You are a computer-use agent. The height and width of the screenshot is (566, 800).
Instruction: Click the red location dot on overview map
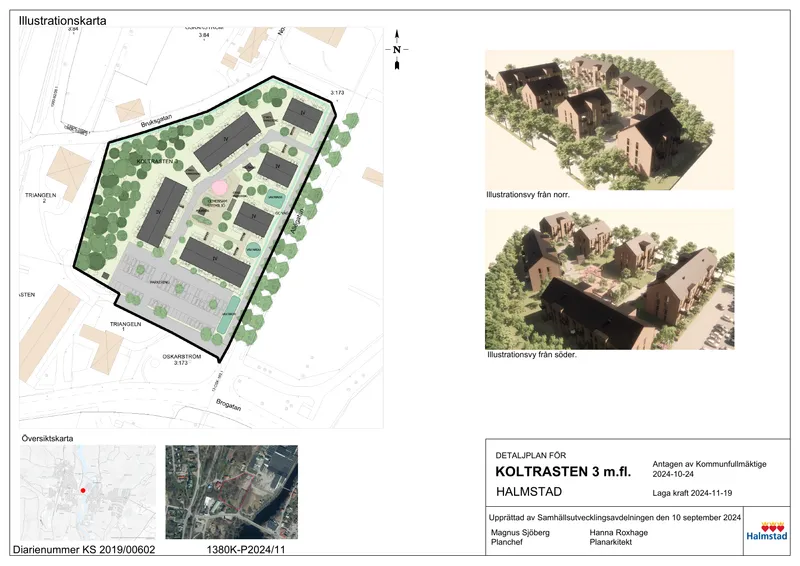coord(83,490)
